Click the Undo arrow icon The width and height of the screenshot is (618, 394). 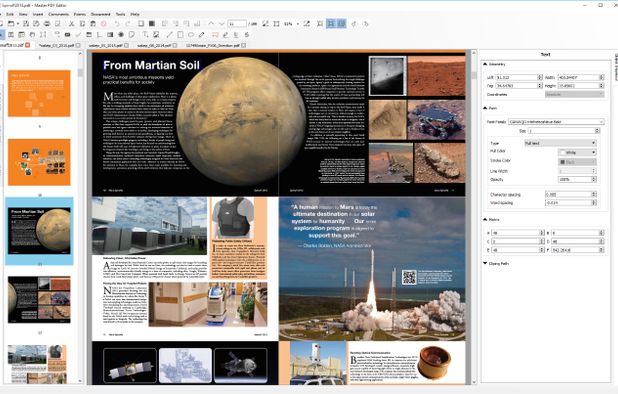(x=117, y=24)
